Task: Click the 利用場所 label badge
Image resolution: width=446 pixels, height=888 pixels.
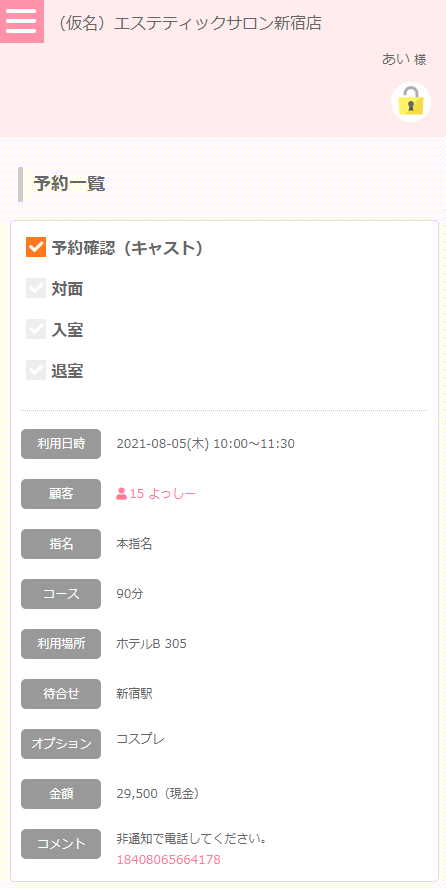Action: pyautogui.click(x=61, y=644)
